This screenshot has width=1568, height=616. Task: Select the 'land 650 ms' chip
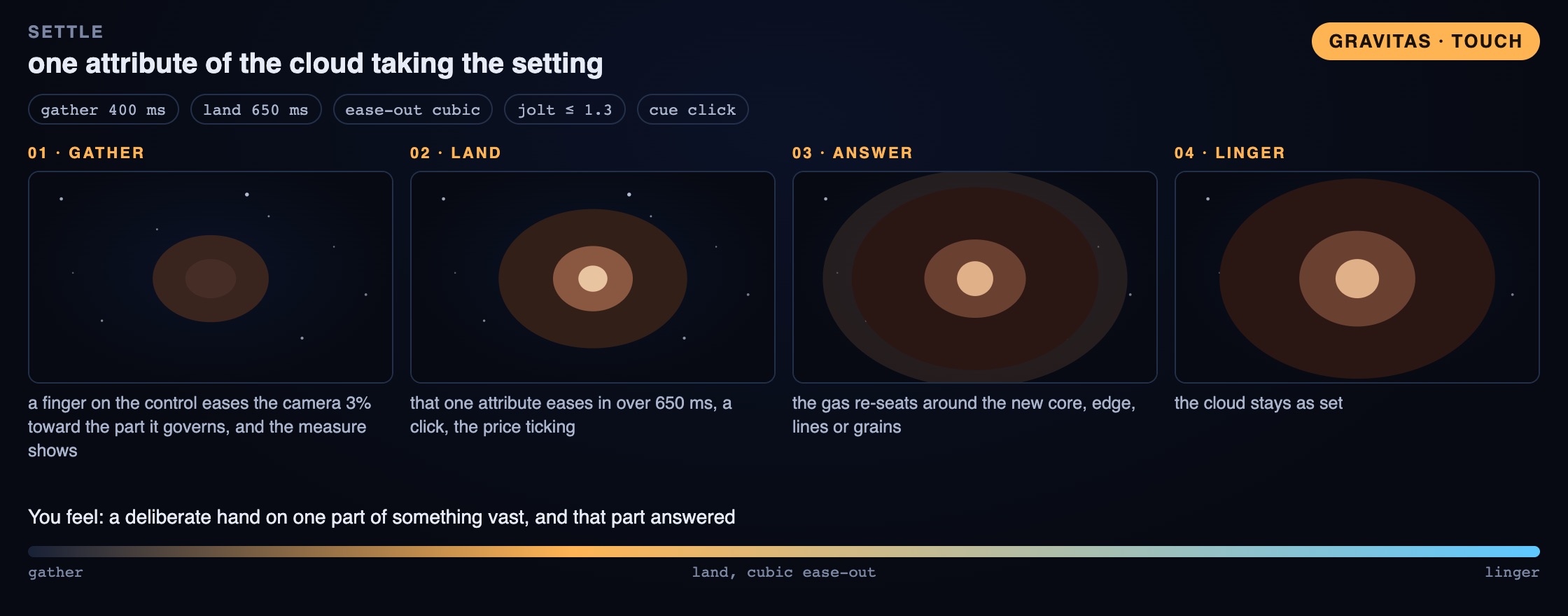tap(255, 109)
